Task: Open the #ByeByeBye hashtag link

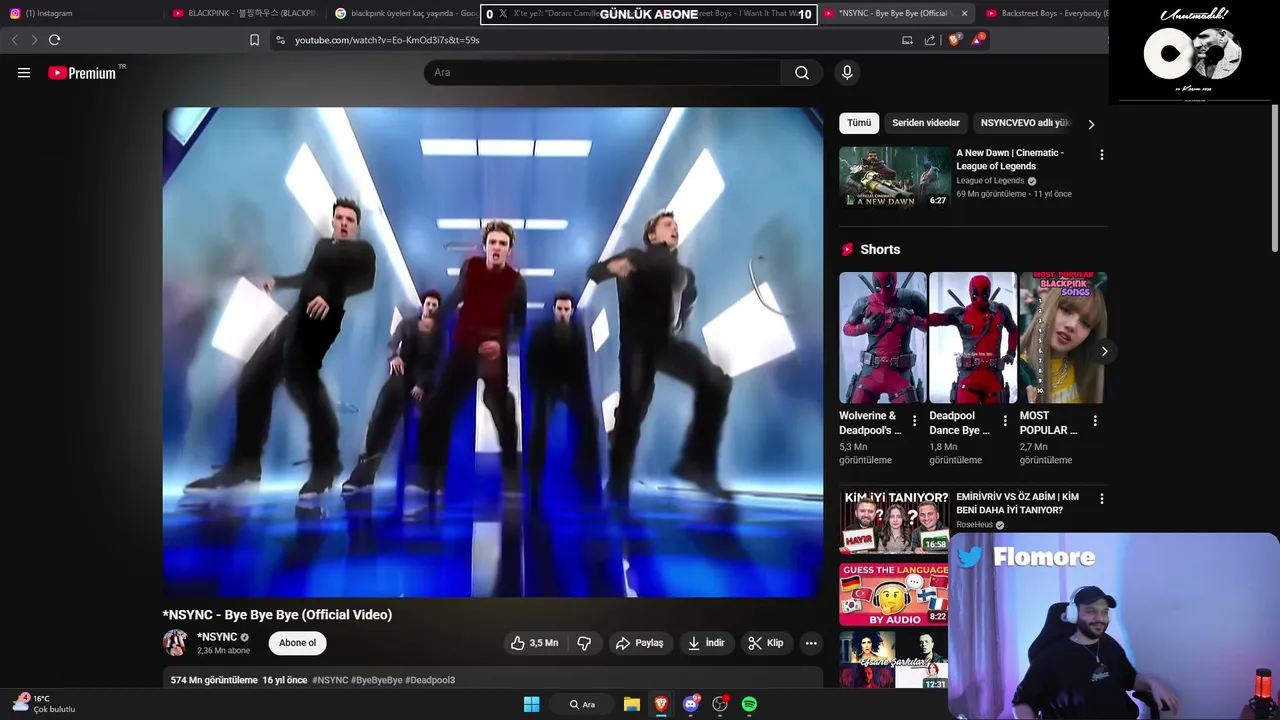Action: coord(377,680)
